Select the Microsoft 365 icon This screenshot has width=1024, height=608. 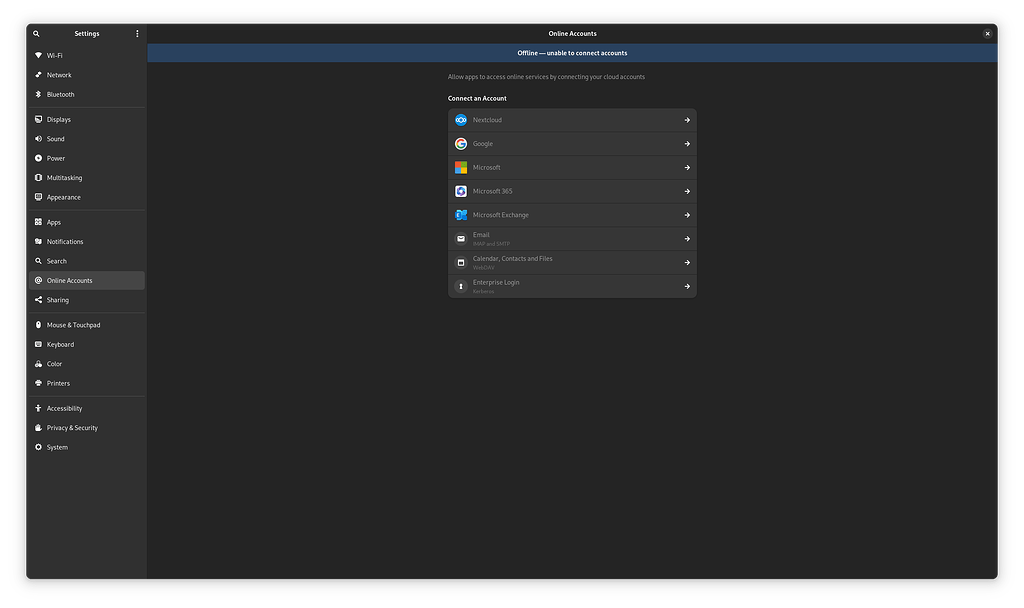pos(460,191)
